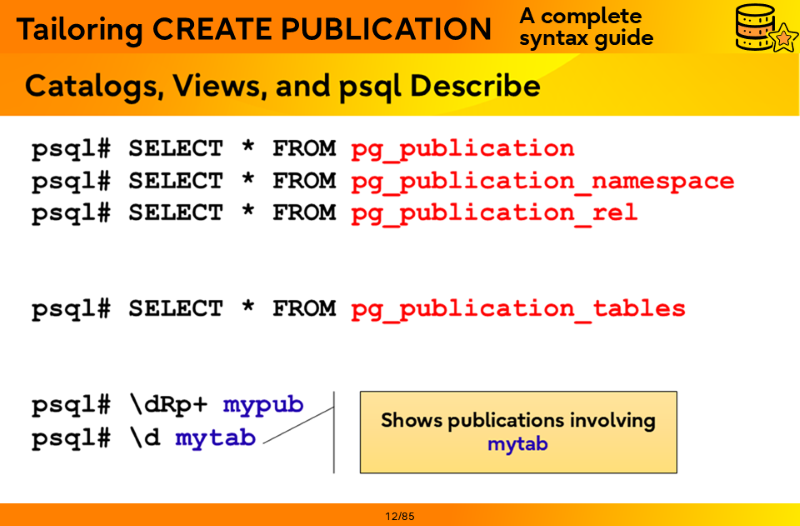
Task: Click the 12/85 slide number
Action: tap(399, 516)
